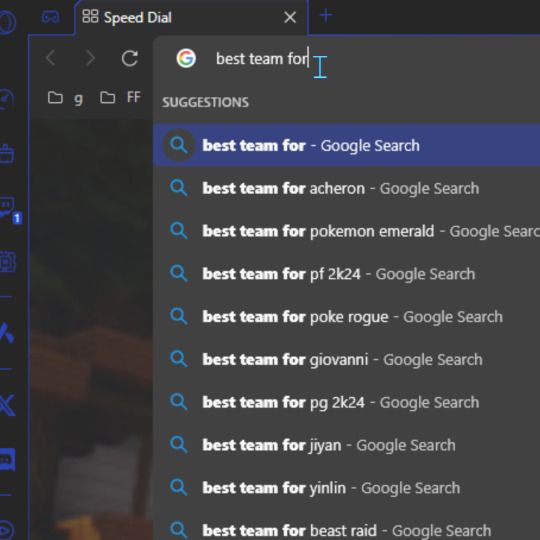The height and width of the screenshot is (540, 540).
Task: Go forward with the forward arrow
Action: pyautogui.click(x=90, y=58)
